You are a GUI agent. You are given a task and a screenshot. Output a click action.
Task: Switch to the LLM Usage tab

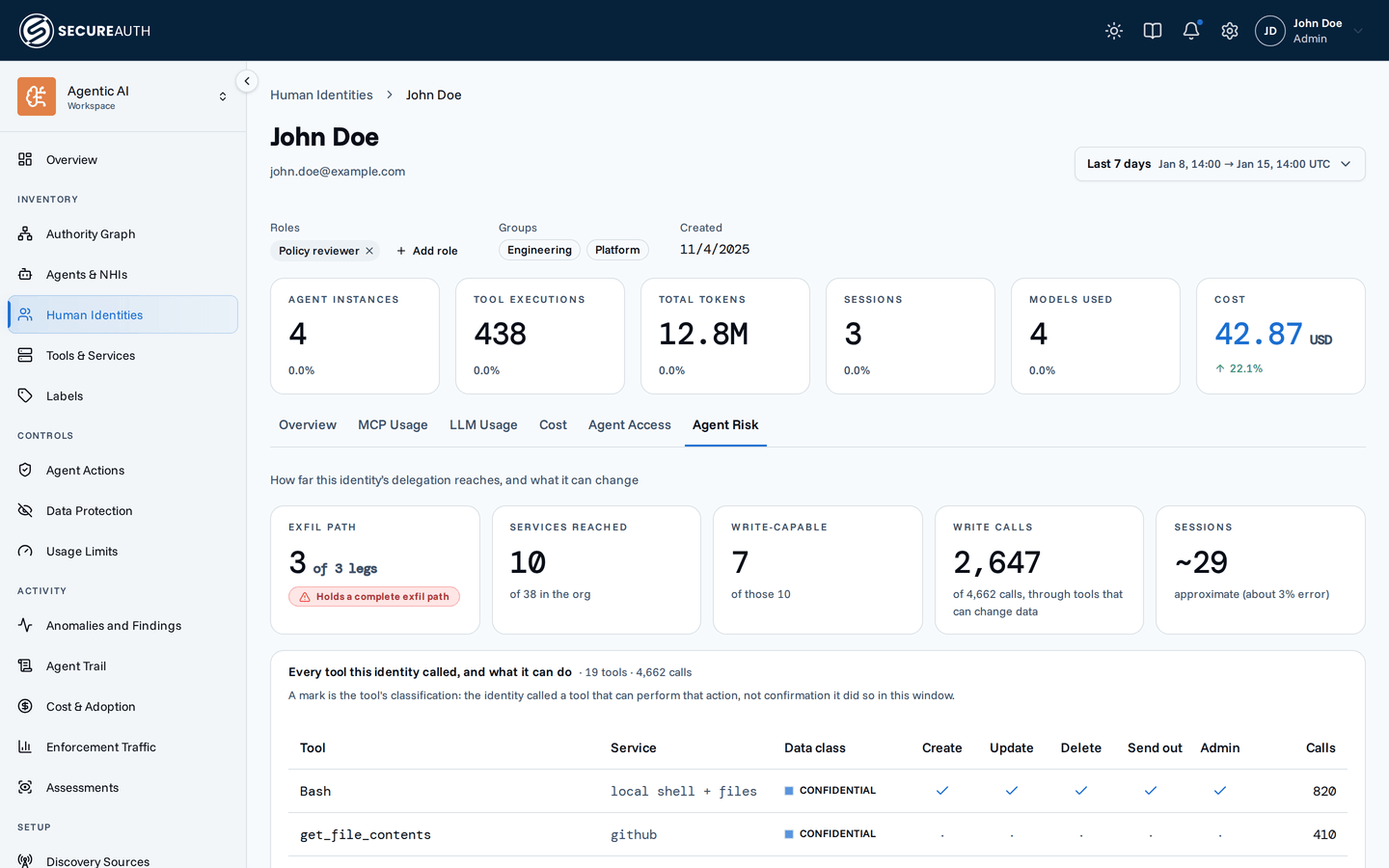pyautogui.click(x=483, y=424)
